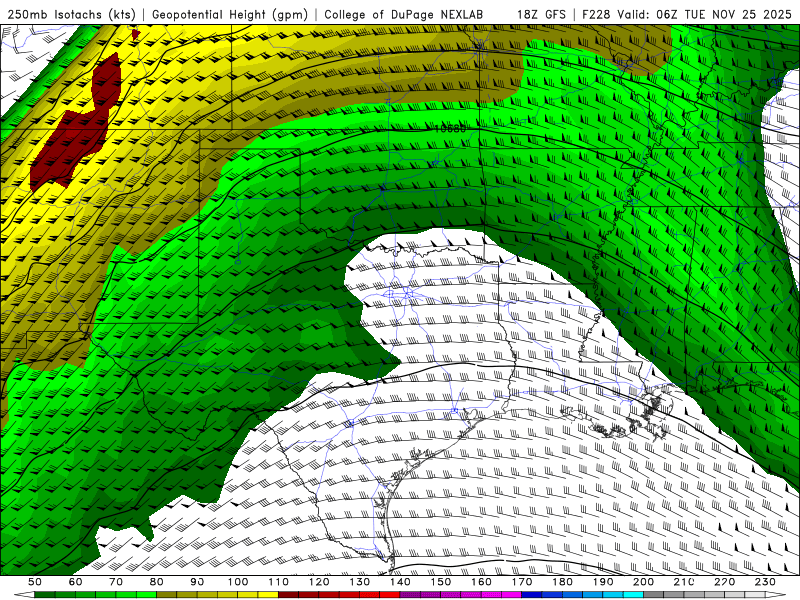Viewport: 800px width, 600px height.
Task: Click the '80' color scale label
Action: point(157,582)
